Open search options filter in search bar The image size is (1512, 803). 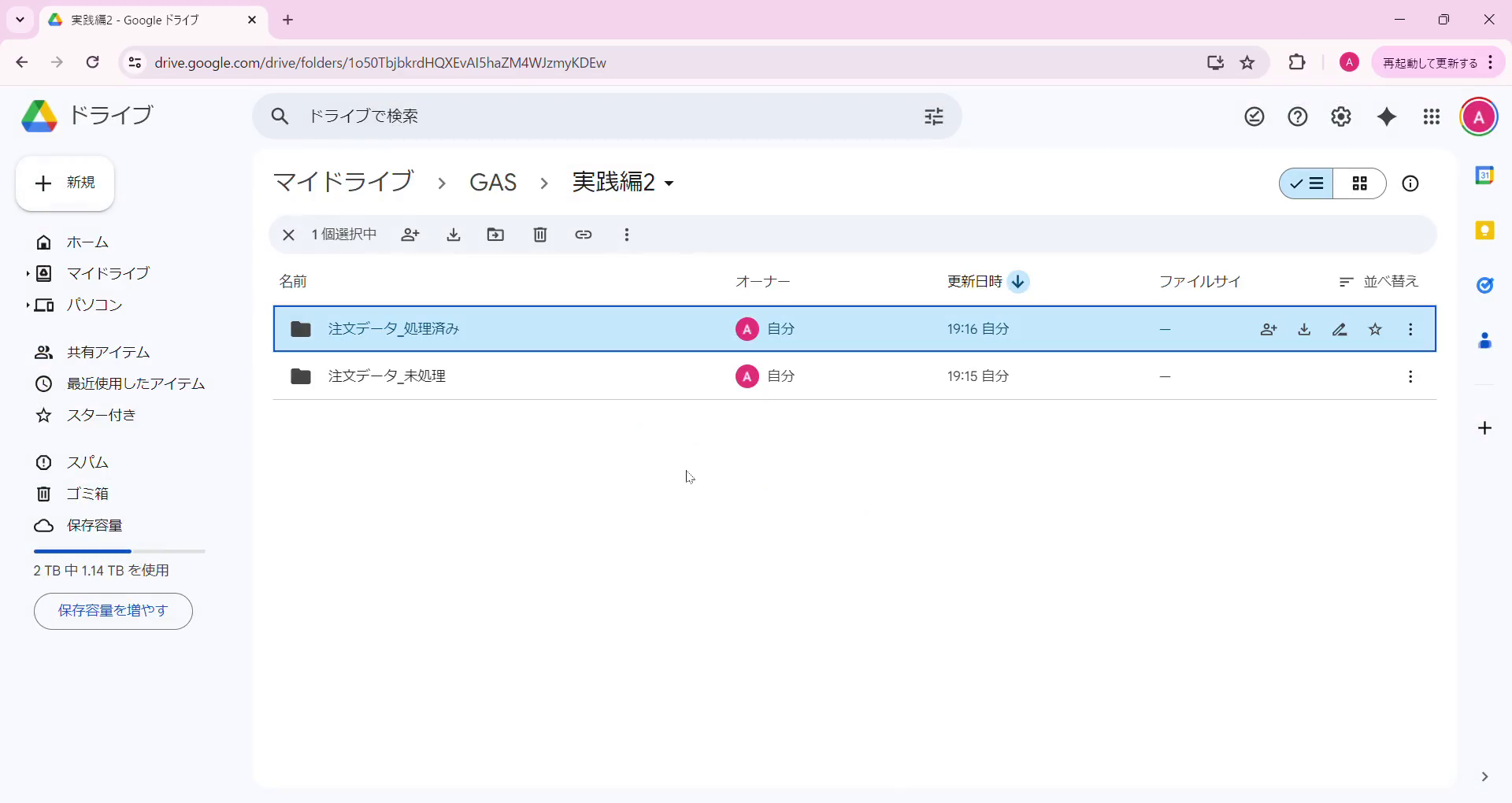[933, 116]
